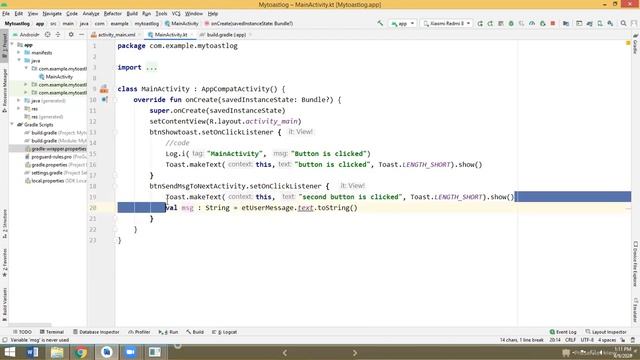Open the Terminal tool window
Screen dimensions: 640x360
point(52,332)
